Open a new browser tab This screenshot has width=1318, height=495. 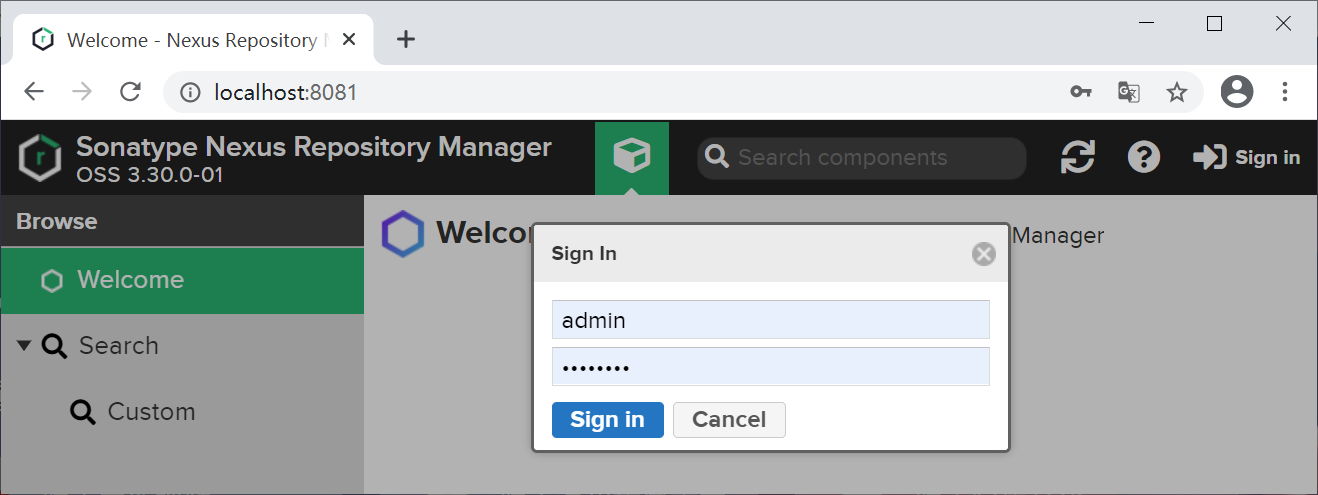[x=405, y=40]
